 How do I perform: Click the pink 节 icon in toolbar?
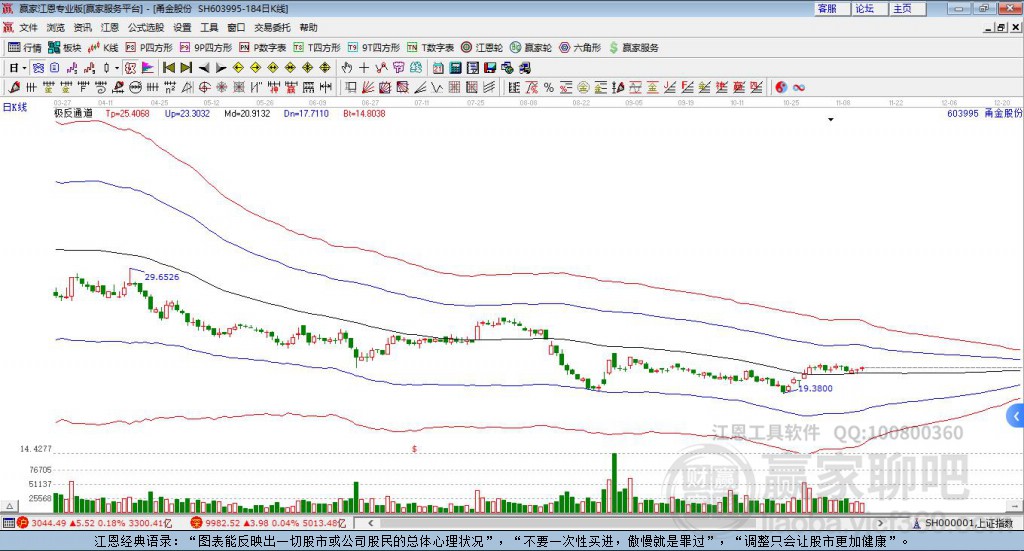click(398, 68)
